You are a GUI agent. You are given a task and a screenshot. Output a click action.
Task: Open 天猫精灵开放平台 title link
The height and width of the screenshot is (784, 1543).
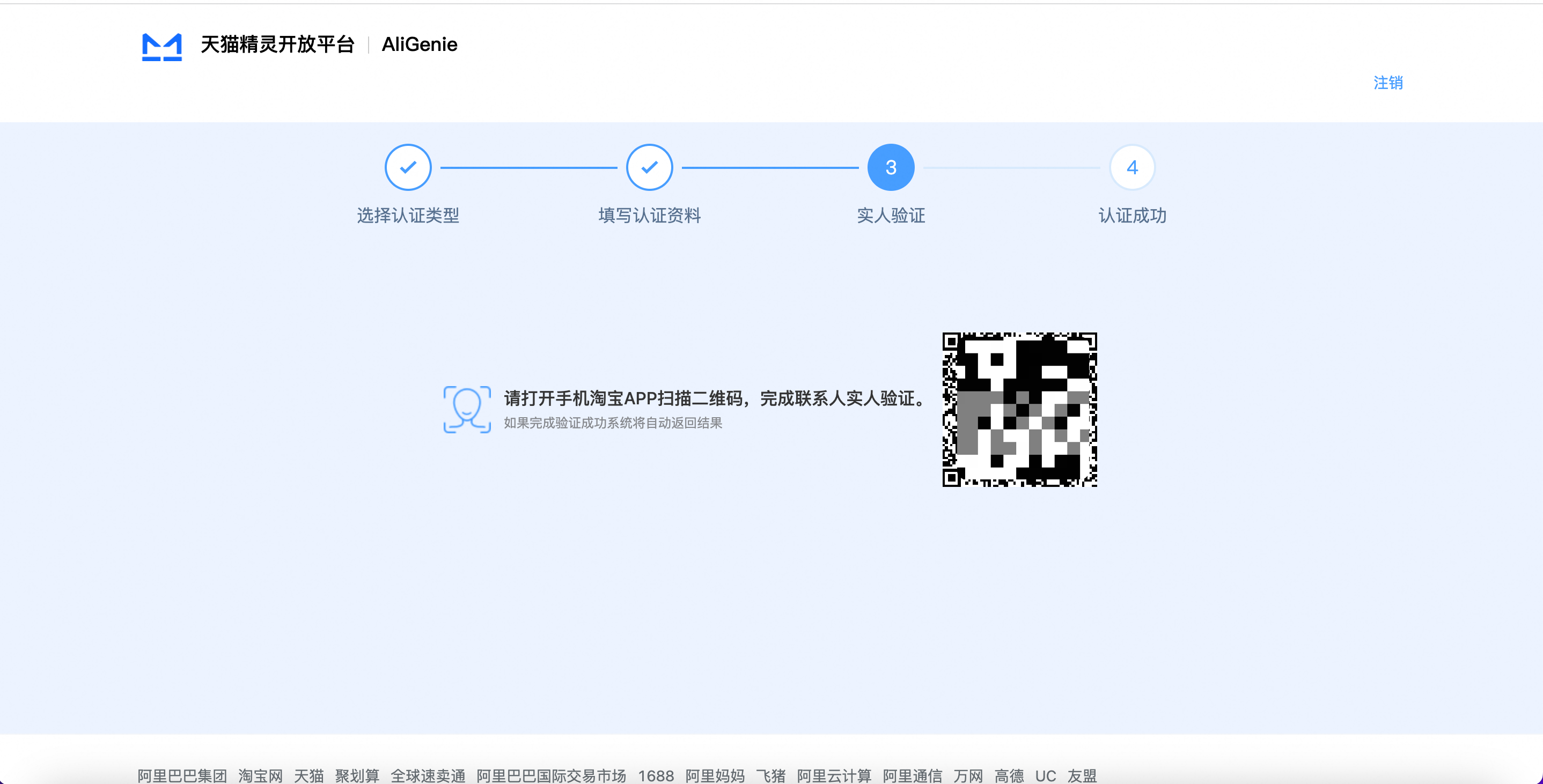[x=277, y=45]
